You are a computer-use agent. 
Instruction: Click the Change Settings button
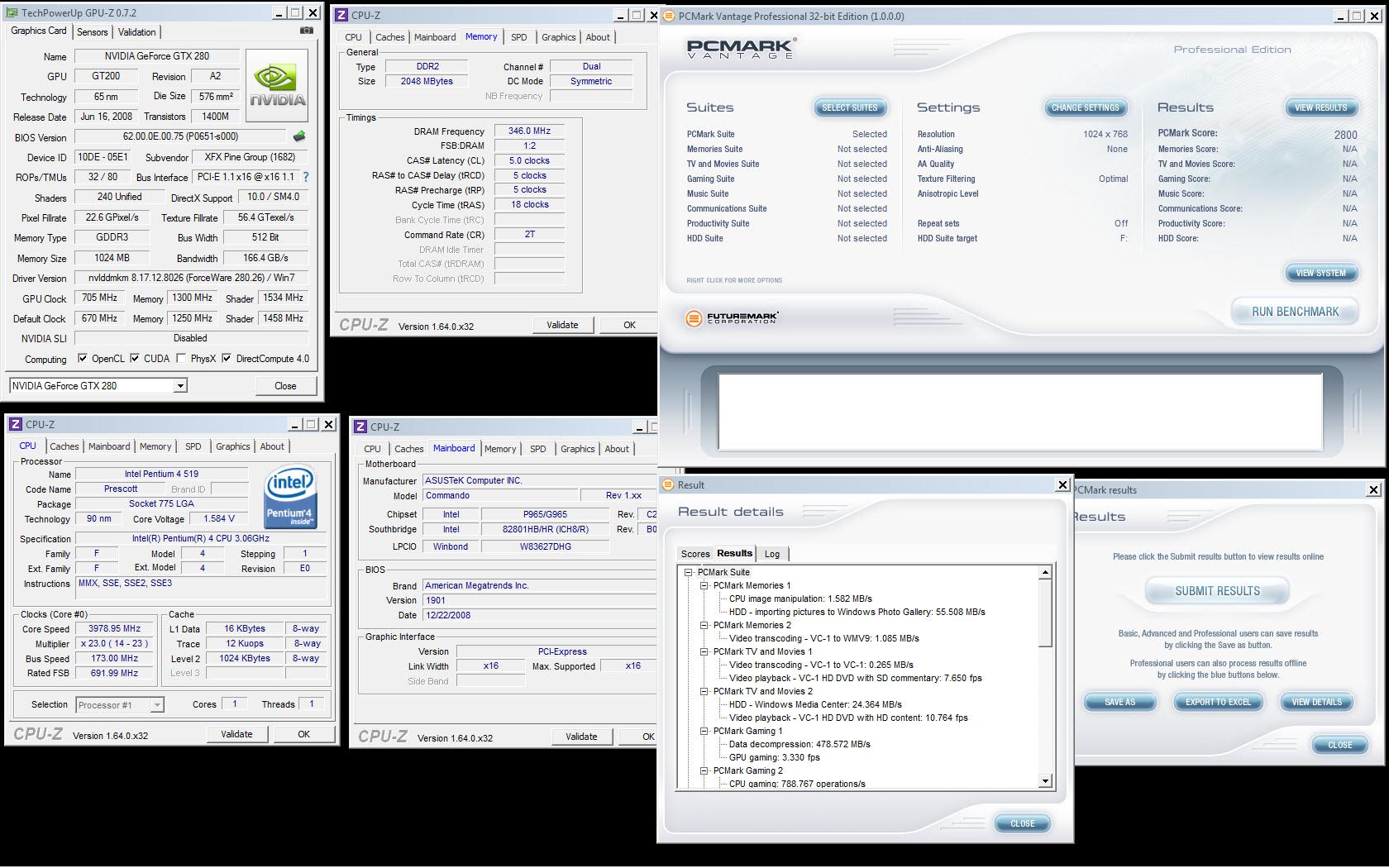(x=1085, y=107)
